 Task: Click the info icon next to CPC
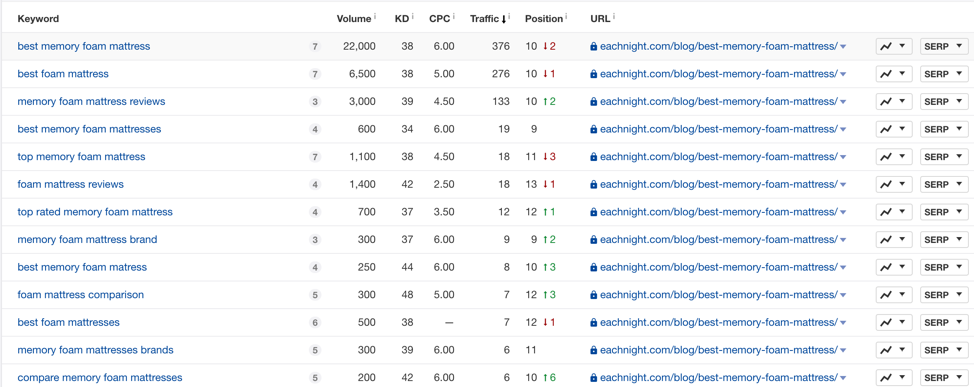coord(453,17)
